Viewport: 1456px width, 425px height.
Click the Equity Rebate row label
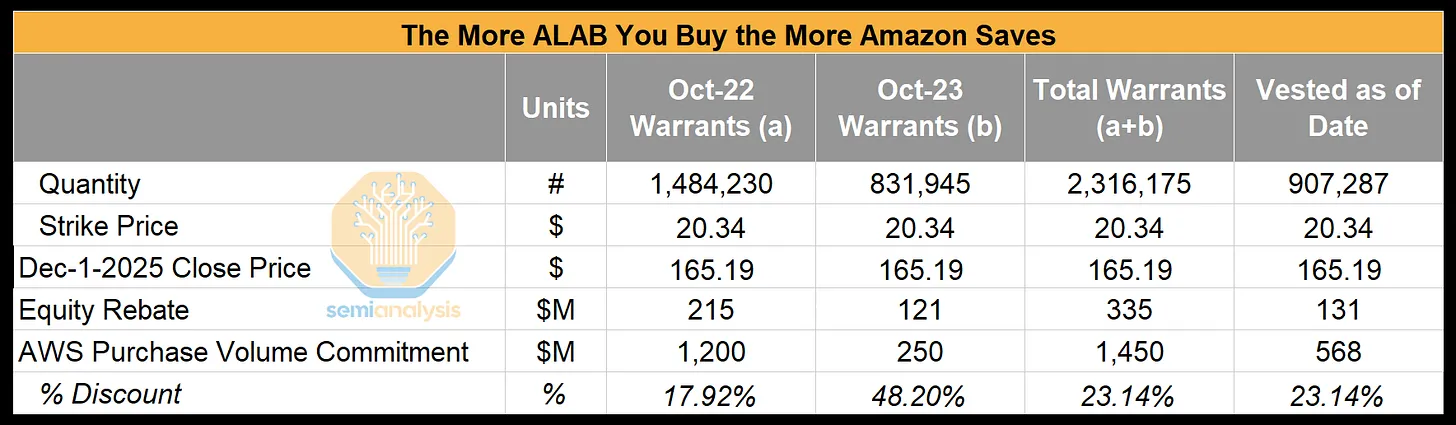tap(104, 310)
